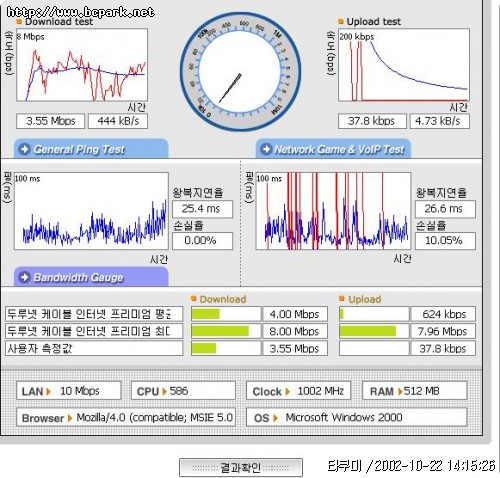Click the 444 kB/s download field

(118, 121)
